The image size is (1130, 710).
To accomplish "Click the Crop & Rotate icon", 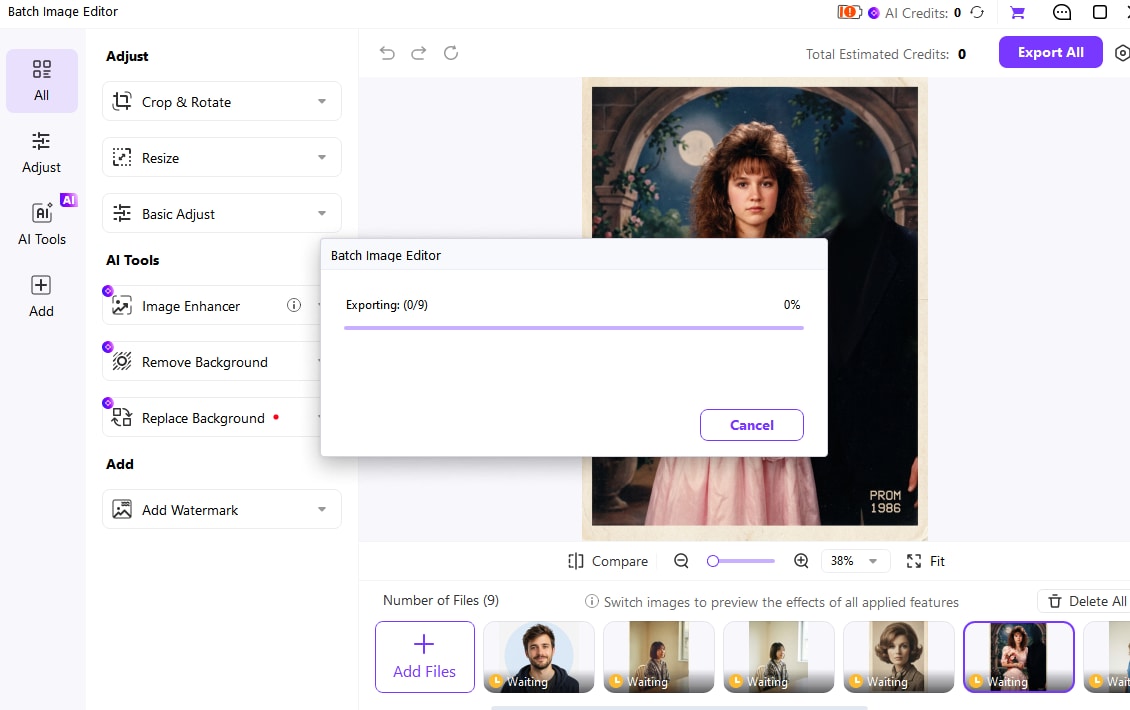I will pos(122,102).
